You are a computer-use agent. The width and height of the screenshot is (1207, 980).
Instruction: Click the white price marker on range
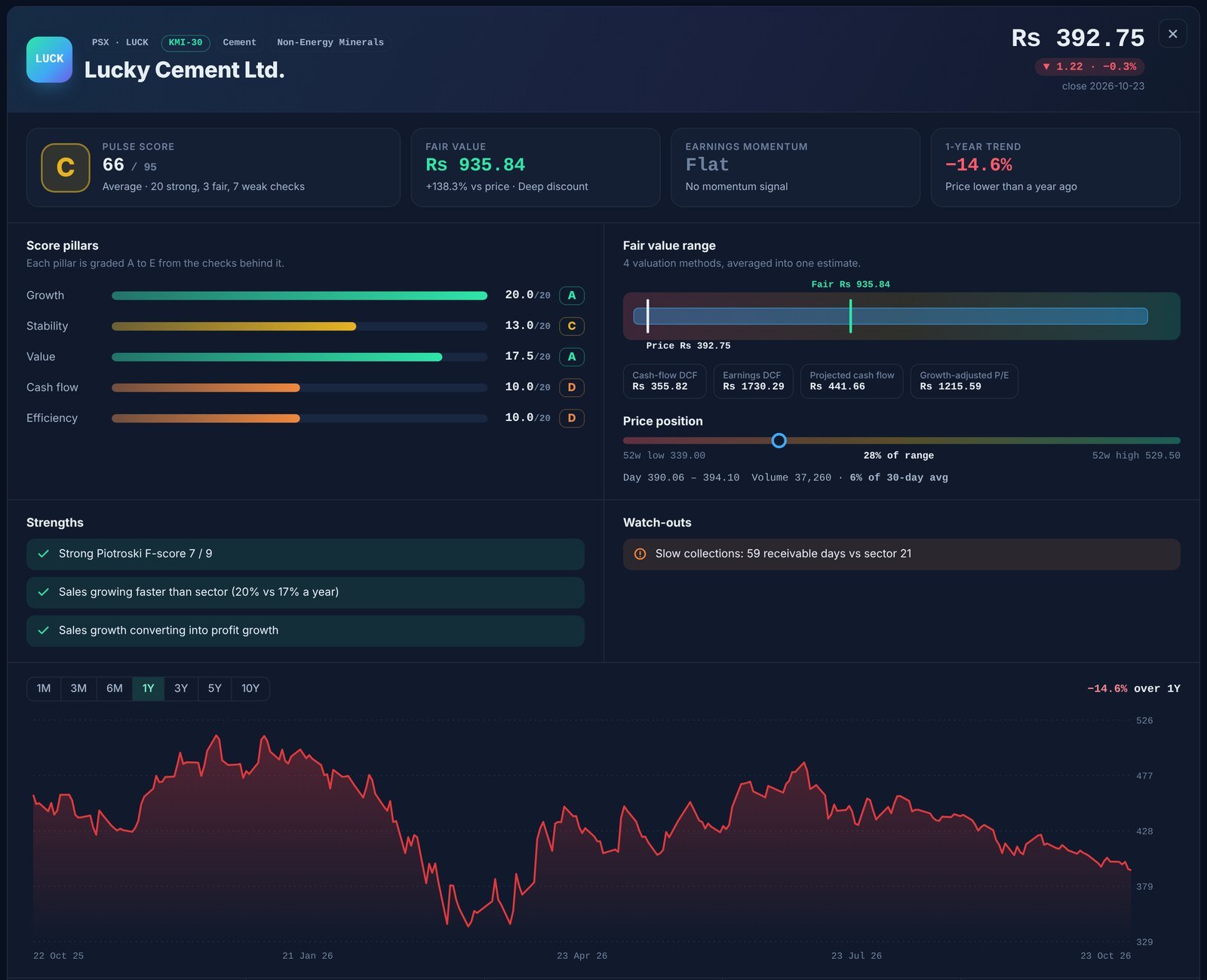point(647,316)
